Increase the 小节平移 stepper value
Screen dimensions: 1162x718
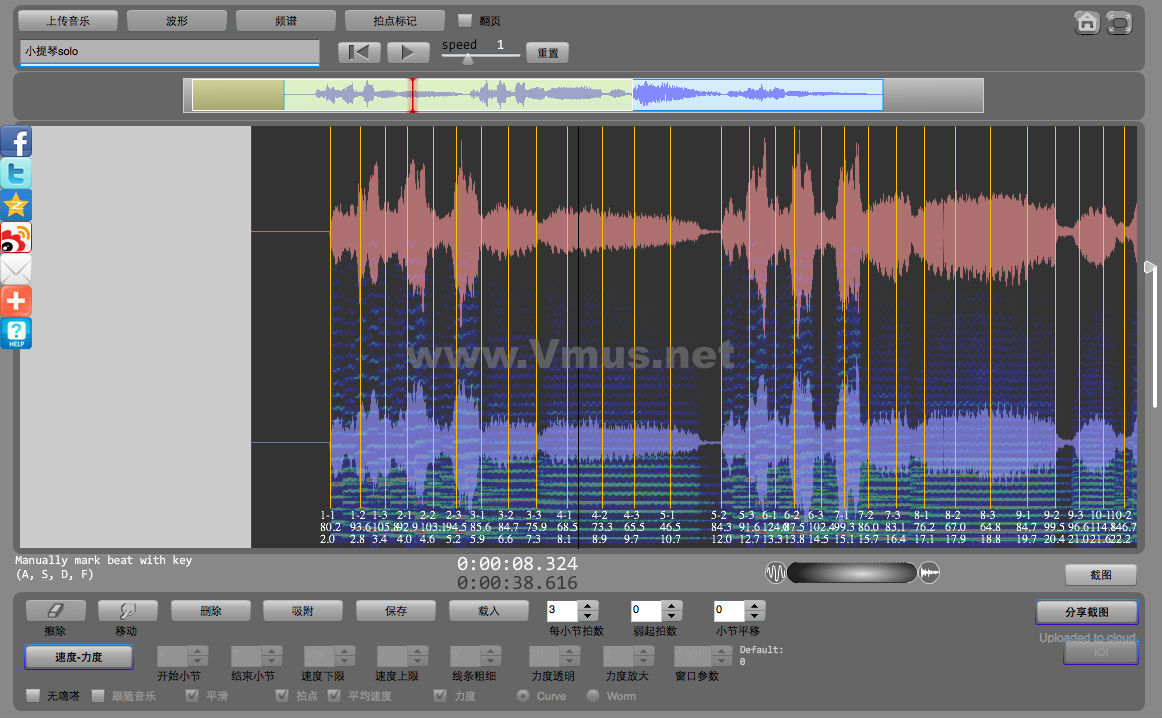click(x=755, y=605)
